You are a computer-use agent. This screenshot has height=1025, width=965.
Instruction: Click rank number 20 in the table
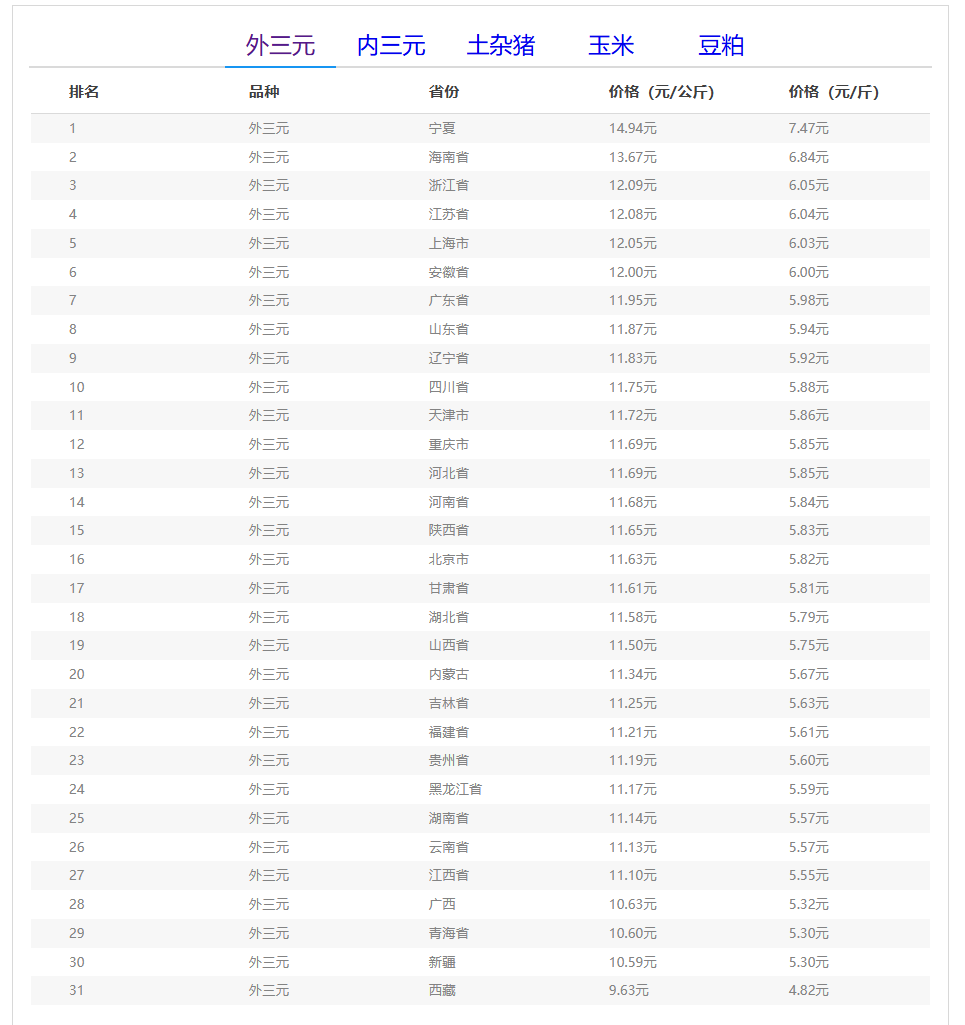pos(77,674)
